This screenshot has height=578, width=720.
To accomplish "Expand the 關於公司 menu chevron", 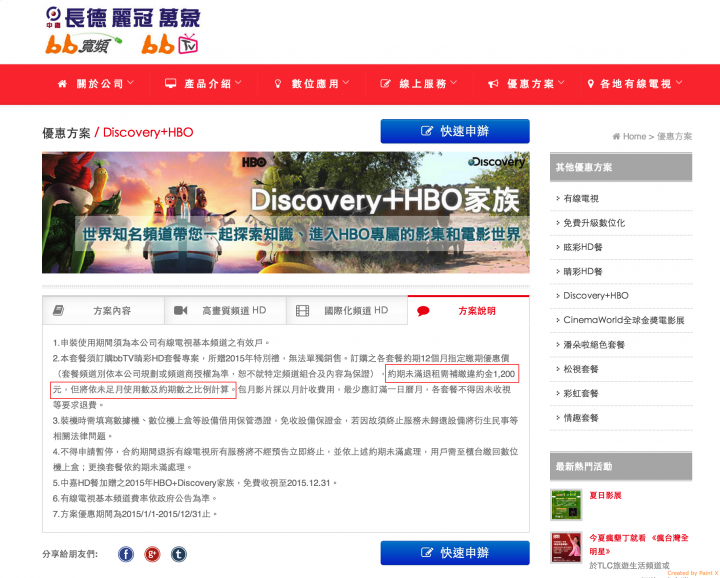I will pos(130,83).
